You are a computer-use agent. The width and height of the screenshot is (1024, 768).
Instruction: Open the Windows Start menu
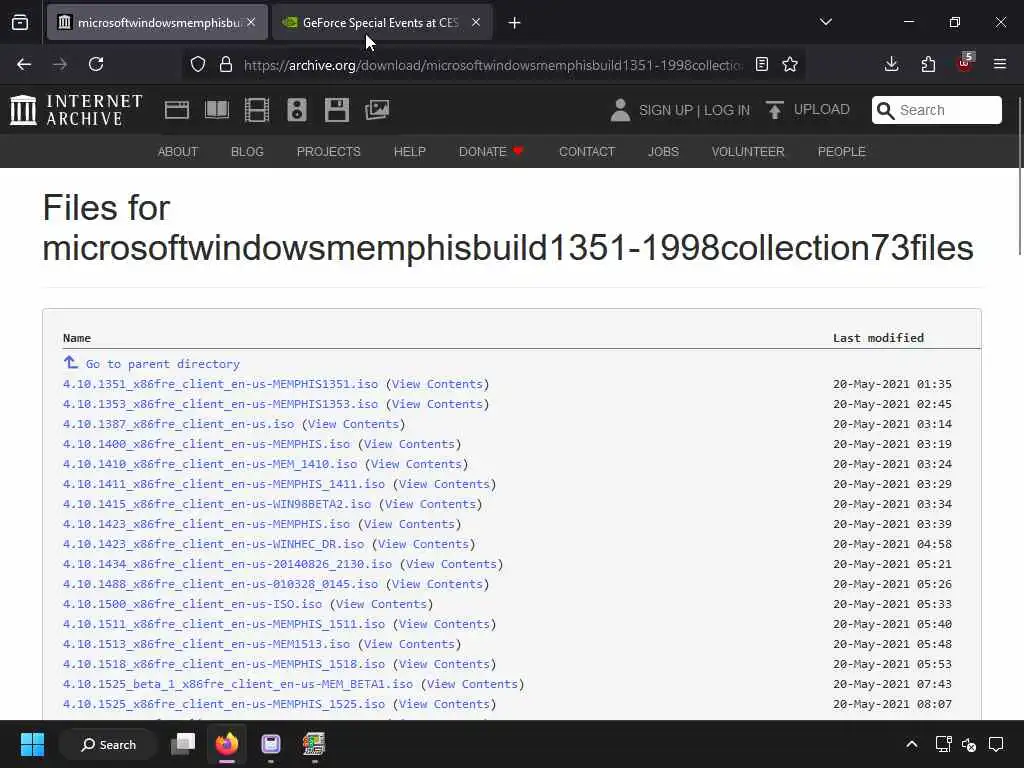[32, 744]
